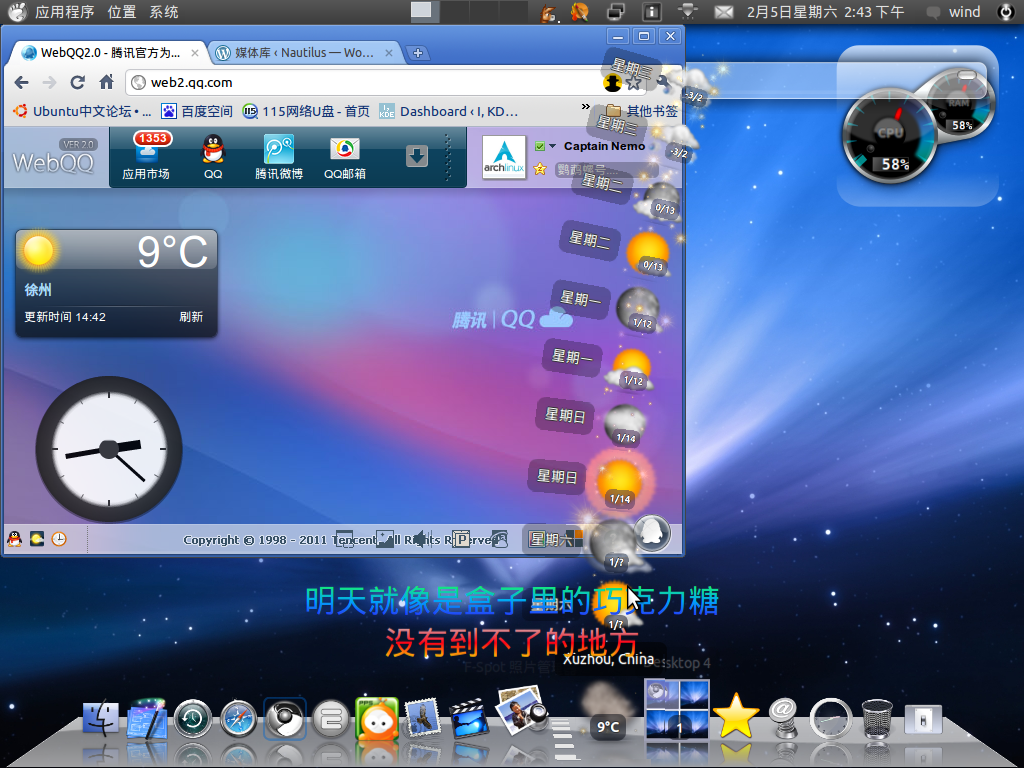Launch the iMovie clapperboard icon in the dock
Image resolution: width=1024 pixels, height=768 pixels.
(x=469, y=718)
